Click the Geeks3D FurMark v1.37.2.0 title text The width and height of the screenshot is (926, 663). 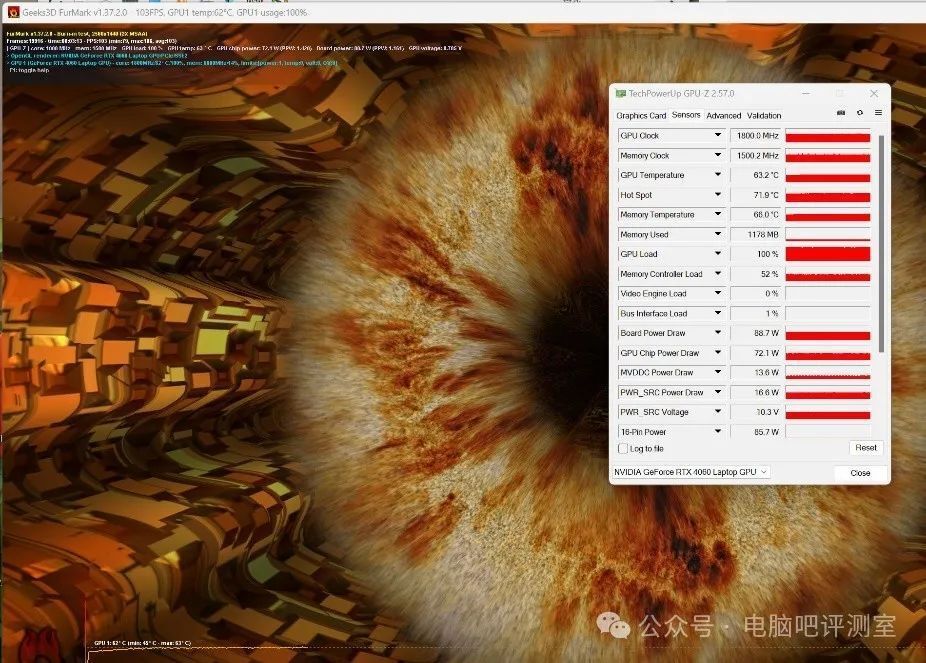(x=74, y=12)
